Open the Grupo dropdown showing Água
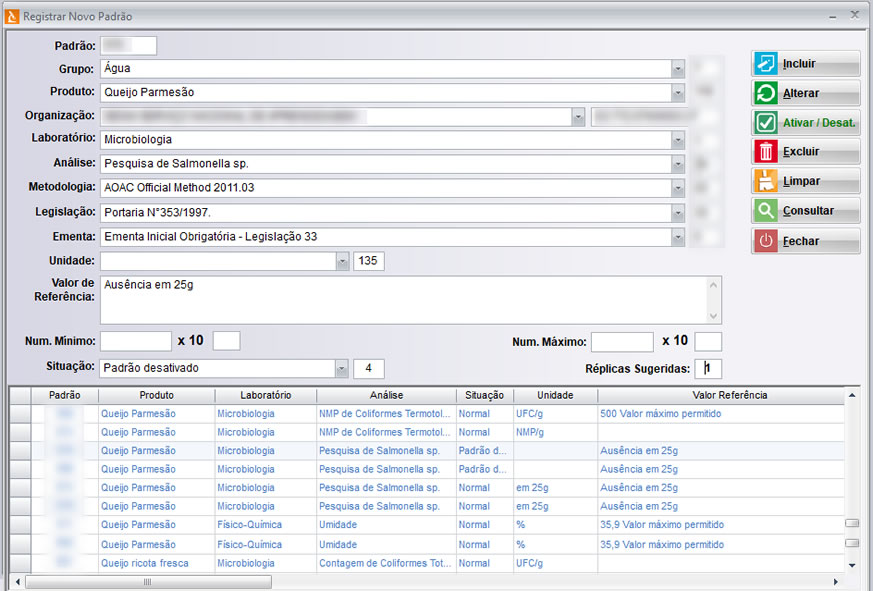Screen dimensions: 873x591 click(678, 69)
